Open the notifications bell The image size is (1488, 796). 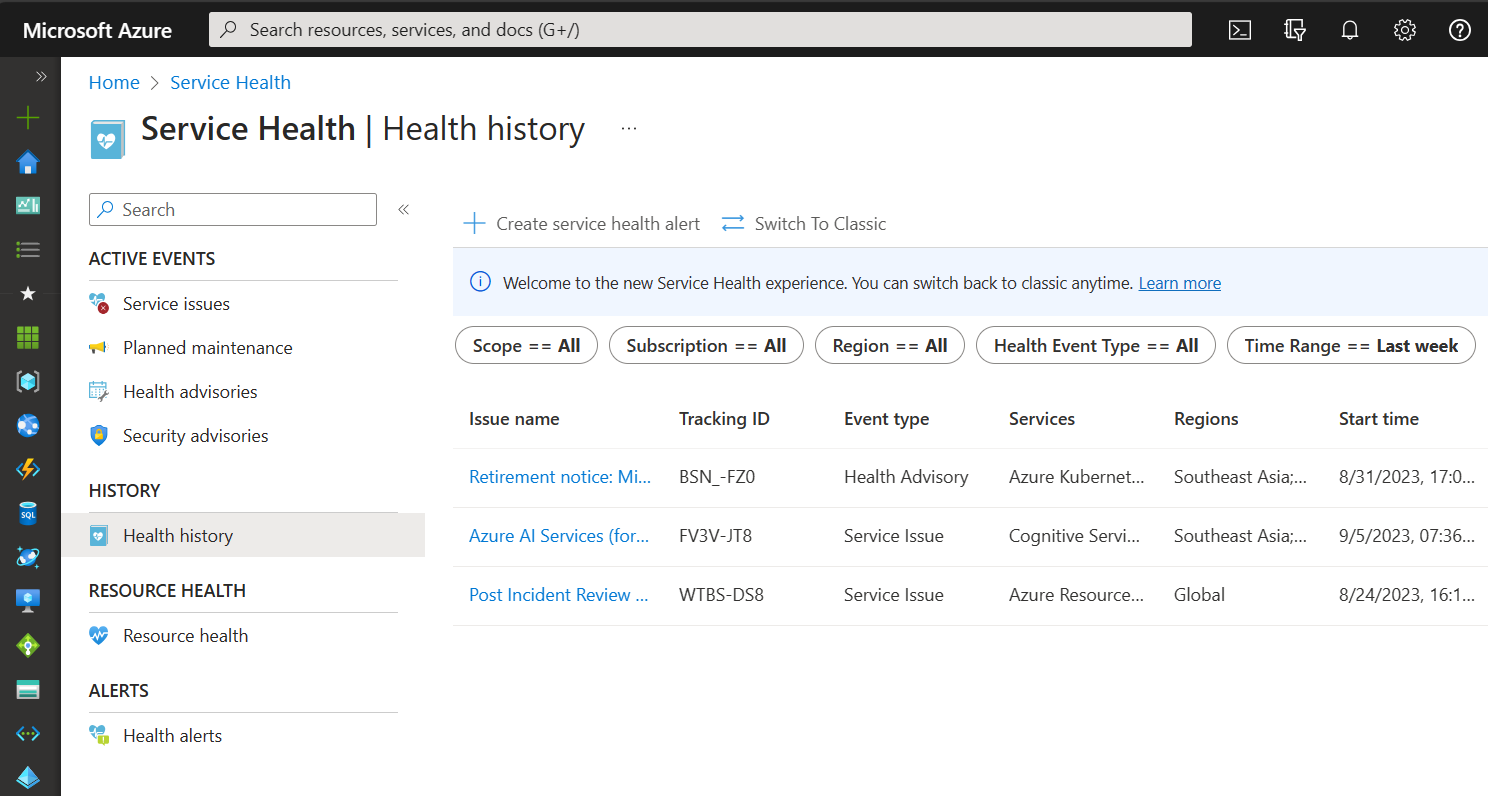pos(1350,30)
